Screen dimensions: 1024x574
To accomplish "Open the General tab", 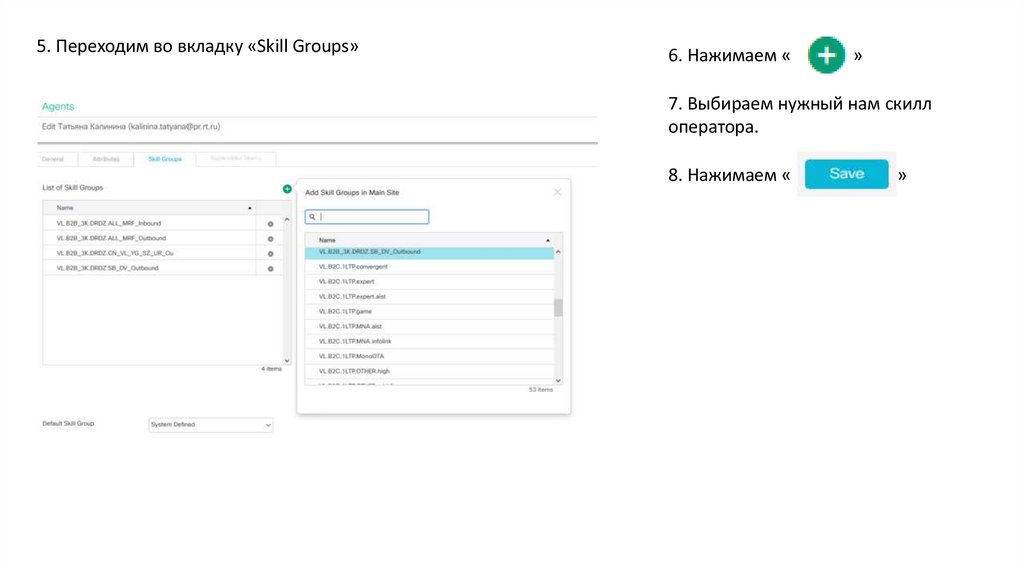I will pos(53,159).
